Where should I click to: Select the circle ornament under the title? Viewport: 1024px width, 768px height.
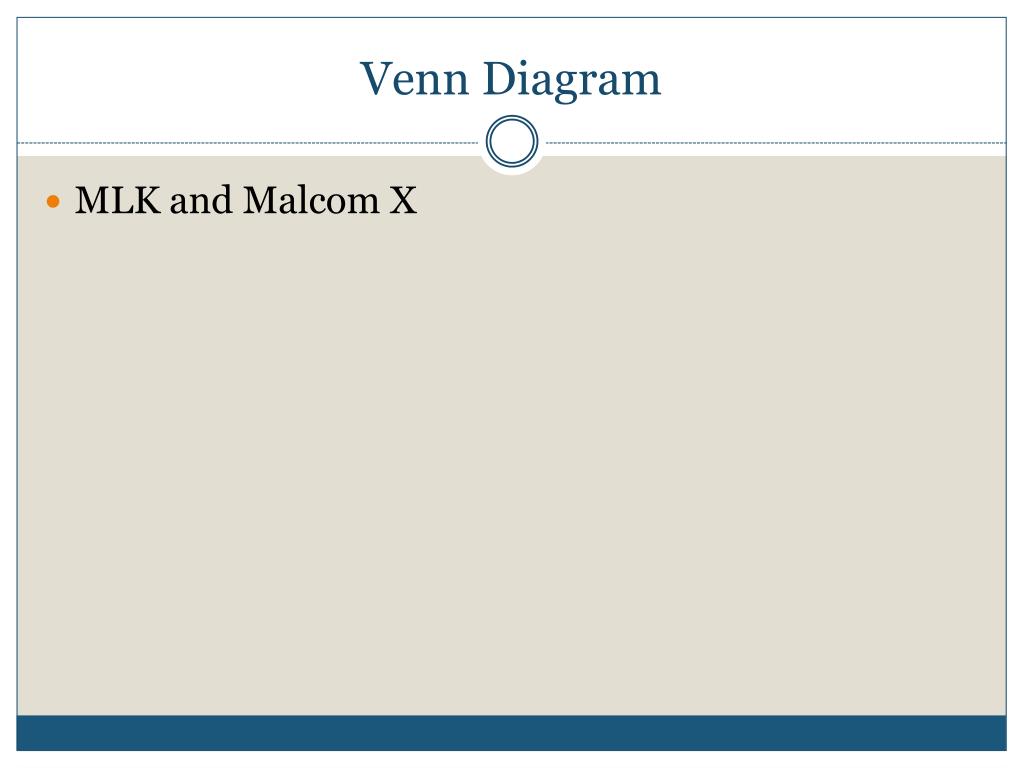point(512,141)
